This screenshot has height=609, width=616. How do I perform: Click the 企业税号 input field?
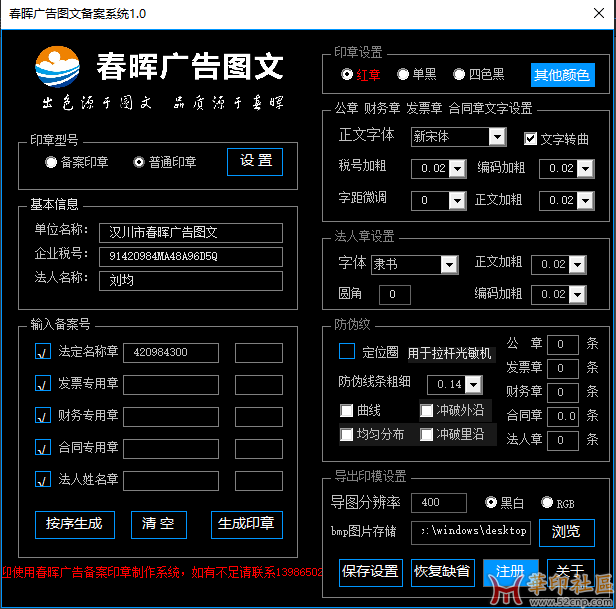click(191, 257)
